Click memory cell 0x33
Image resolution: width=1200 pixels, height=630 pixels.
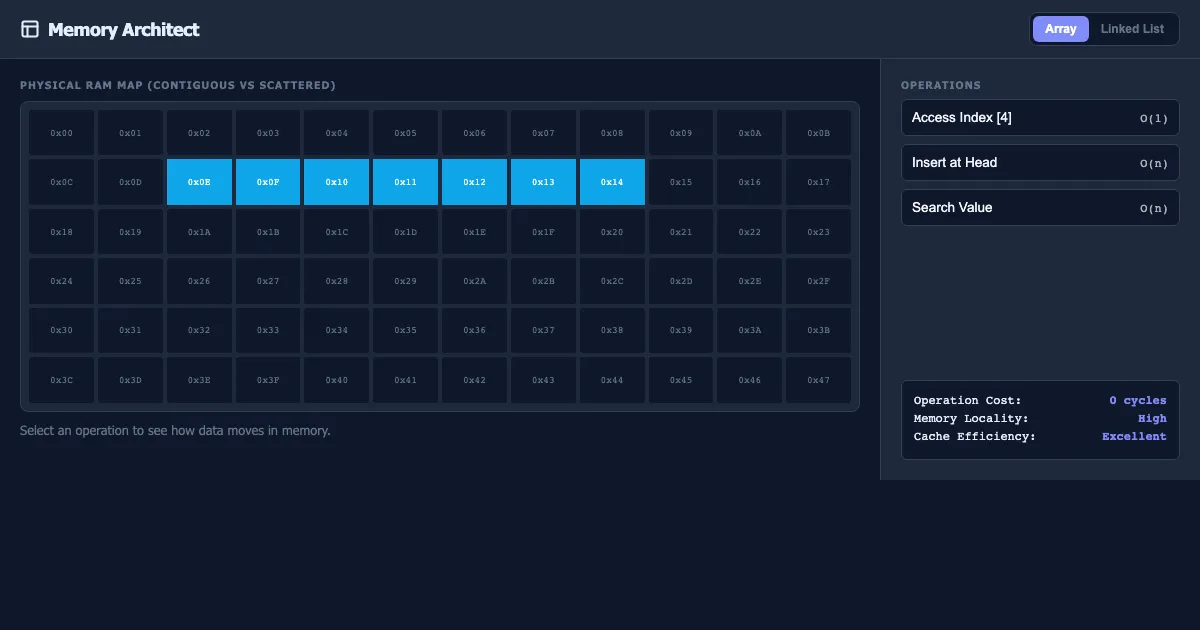(x=268, y=330)
